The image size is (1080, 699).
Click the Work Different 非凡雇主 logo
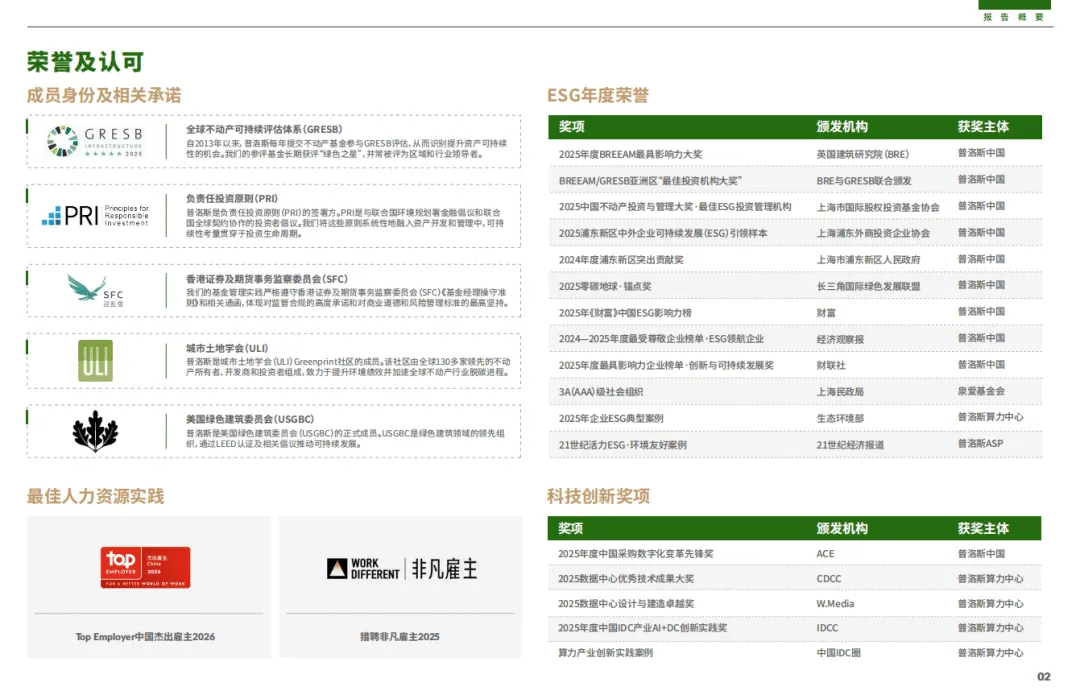[x=402, y=569]
